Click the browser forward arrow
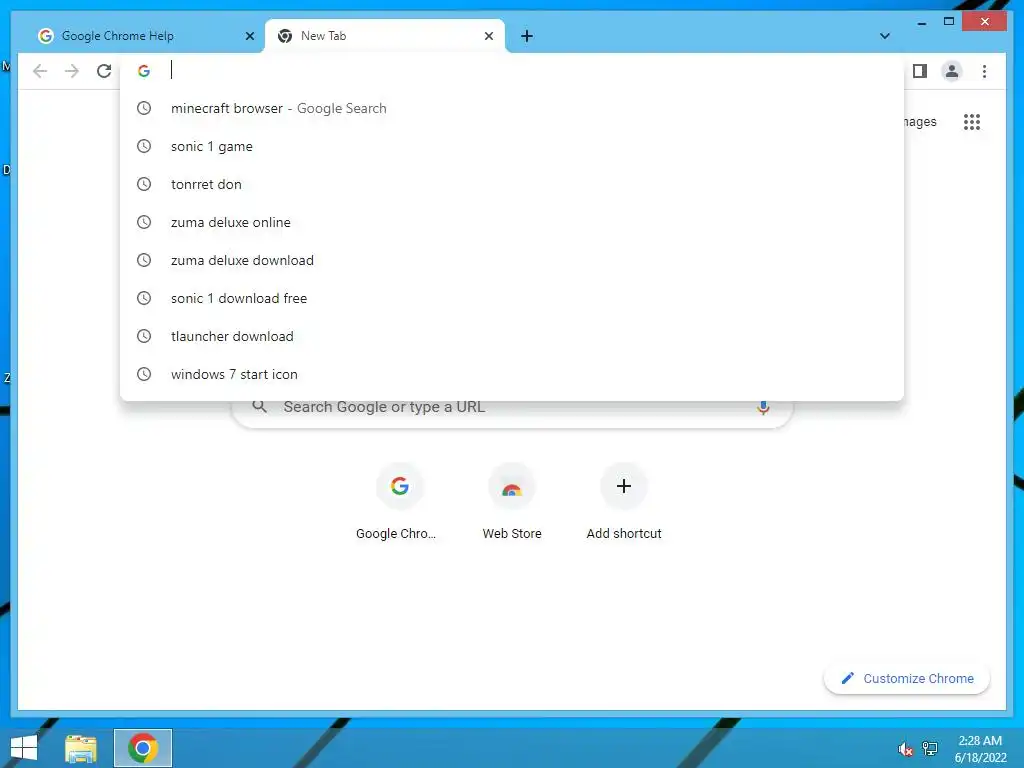The height and width of the screenshot is (768, 1024). click(x=72, y=71)
